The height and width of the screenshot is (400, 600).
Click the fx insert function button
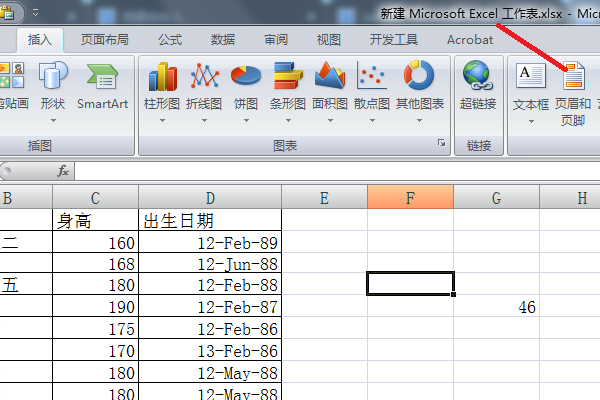[x=62, y=171]
